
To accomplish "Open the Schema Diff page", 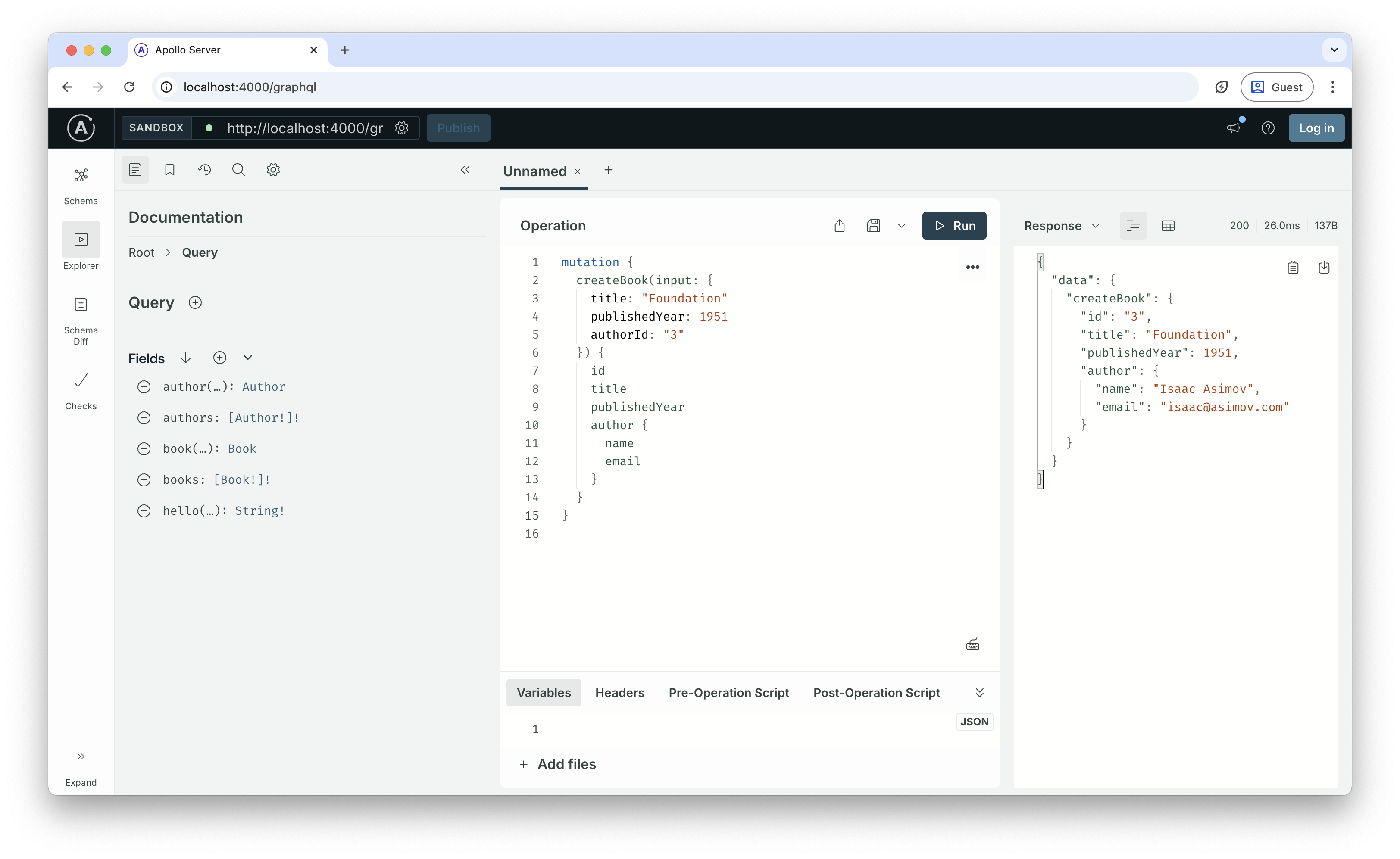I will (81, 321).
